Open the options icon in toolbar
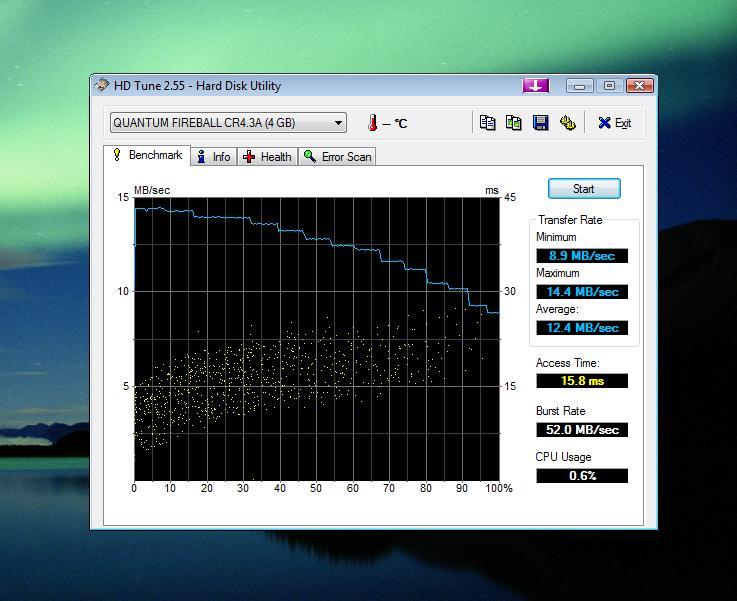 tap(567, 123)
